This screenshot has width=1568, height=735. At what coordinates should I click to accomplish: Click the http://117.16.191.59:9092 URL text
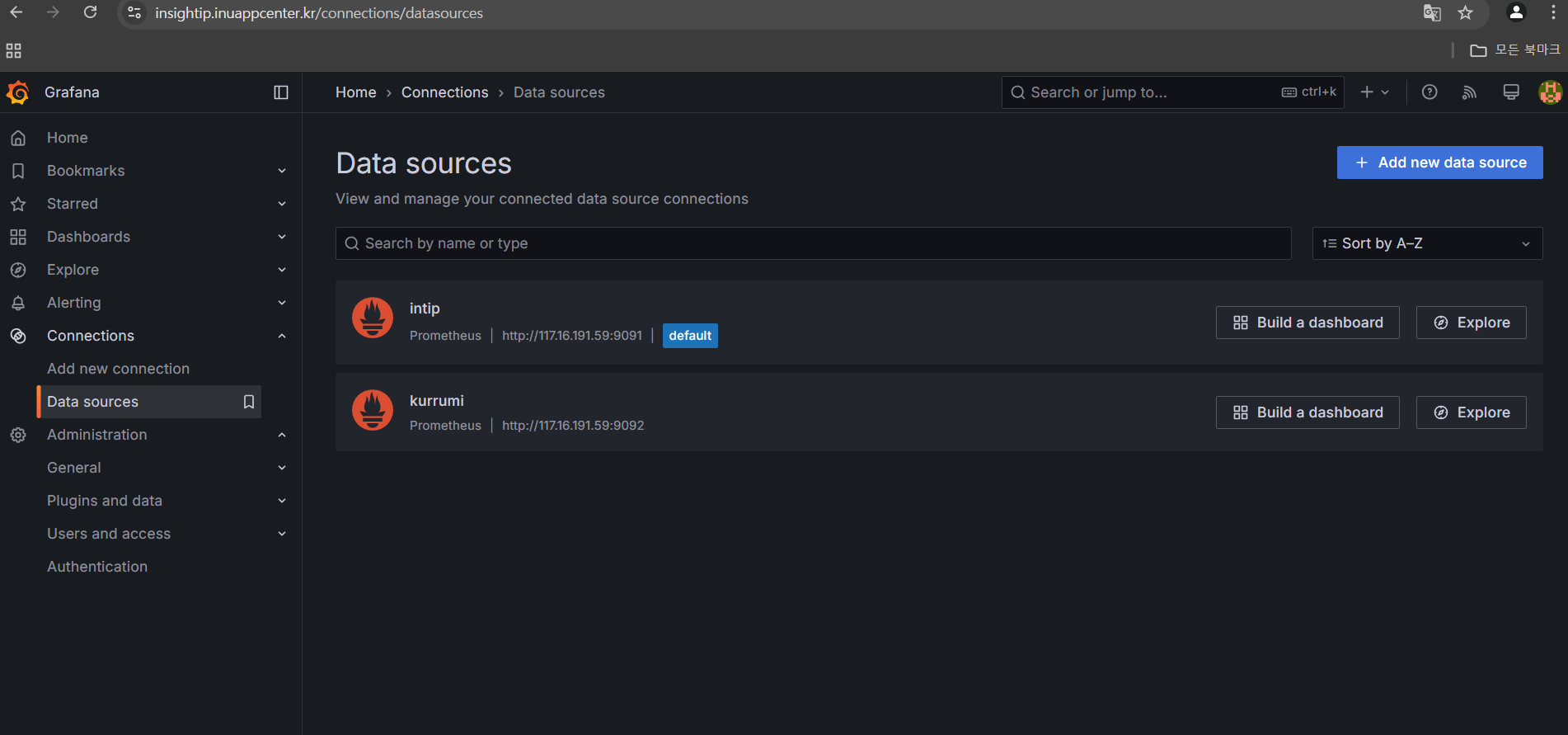573,426
